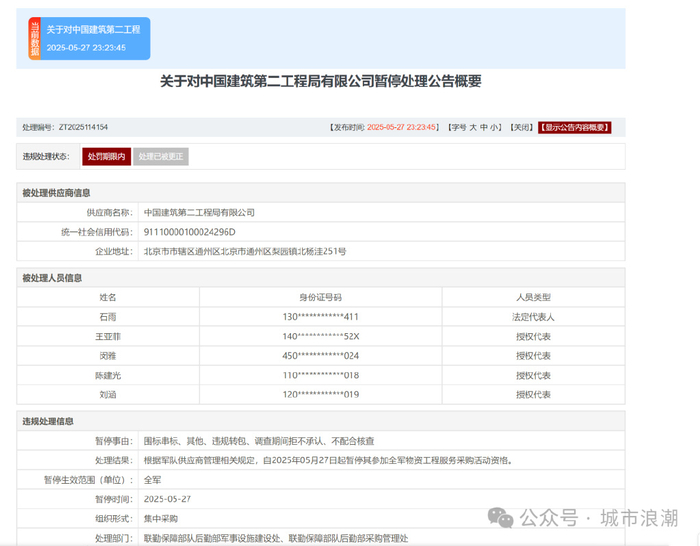This screenshot has height=546, width=700.
Task: Click ID number 110************018
Action: pos(321,375)
